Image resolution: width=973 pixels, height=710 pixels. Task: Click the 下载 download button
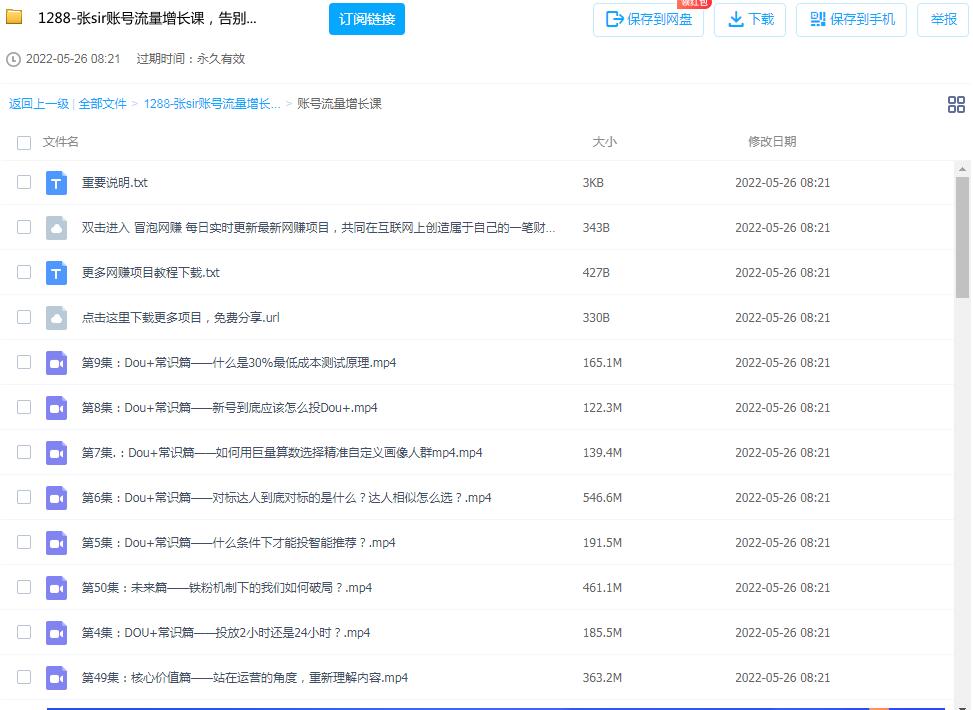tap(750, 19)
